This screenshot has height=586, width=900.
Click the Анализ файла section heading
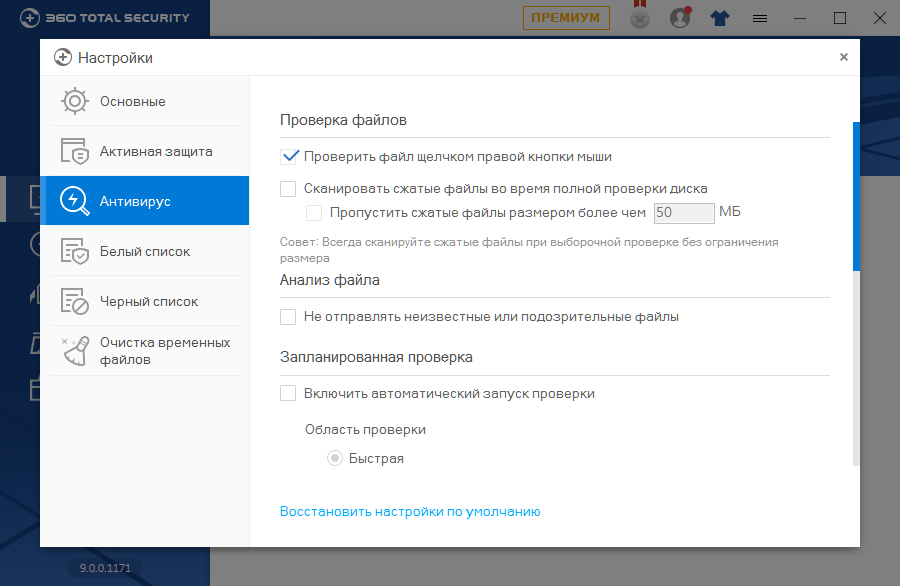click(329, 280)
